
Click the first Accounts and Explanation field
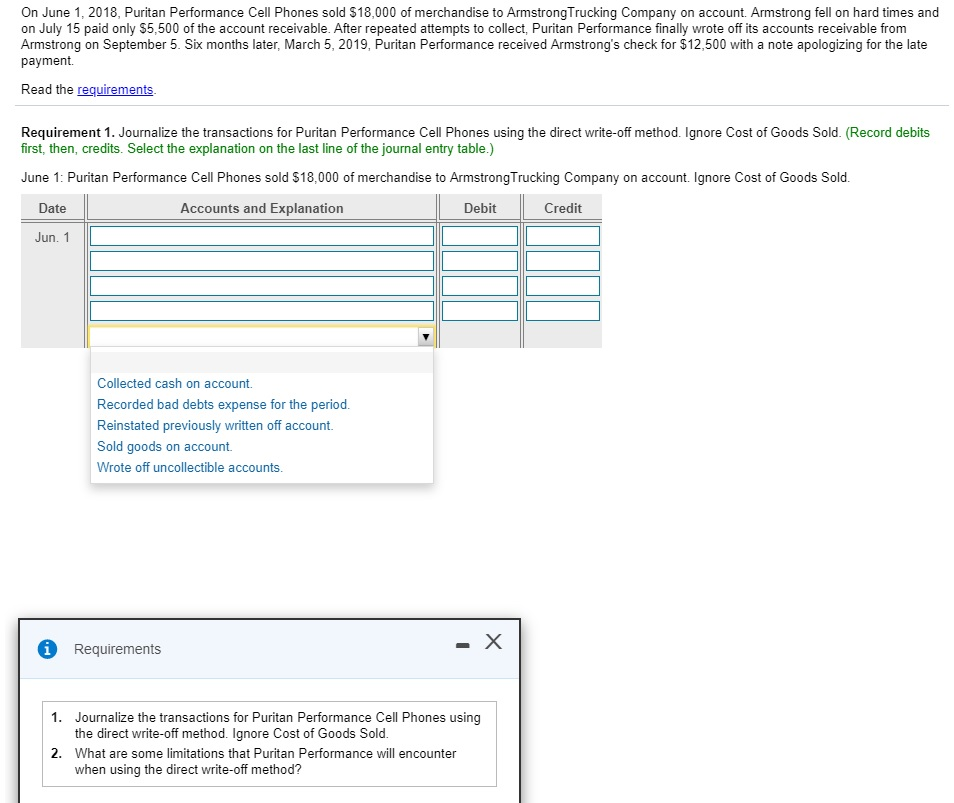point(261,235)
